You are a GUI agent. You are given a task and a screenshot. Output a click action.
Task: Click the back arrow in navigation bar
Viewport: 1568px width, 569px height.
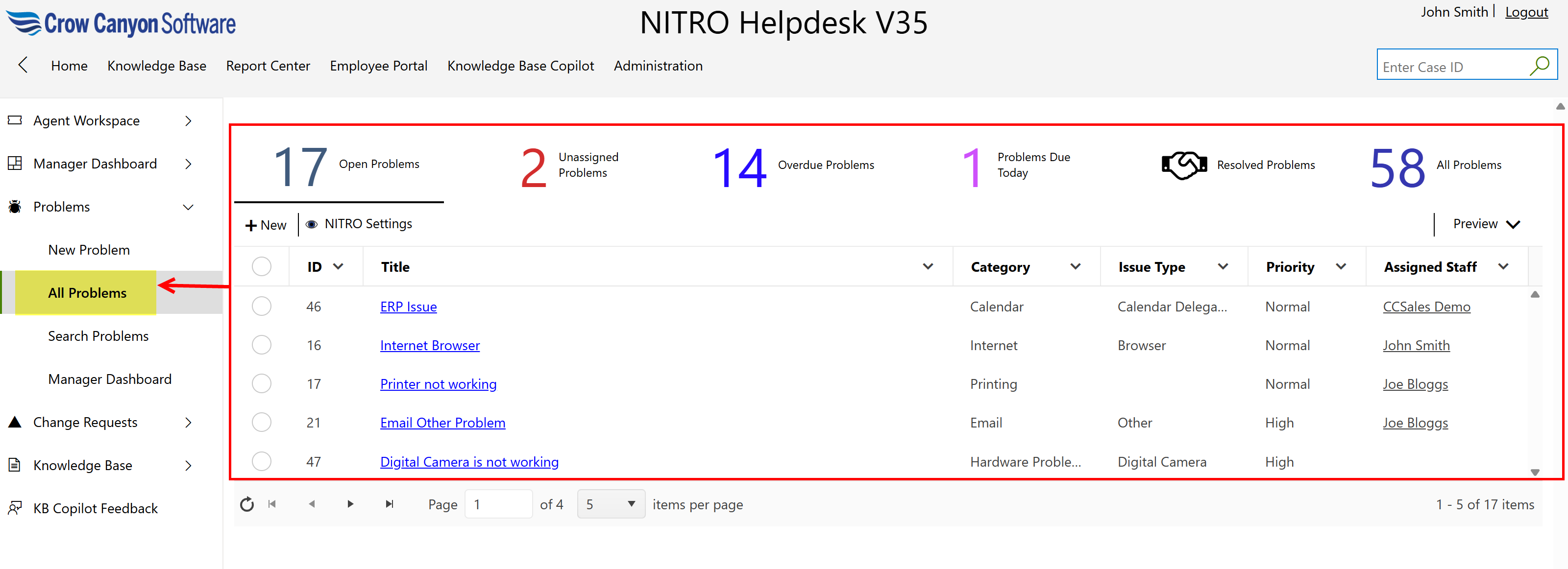[x=23, y=65]
